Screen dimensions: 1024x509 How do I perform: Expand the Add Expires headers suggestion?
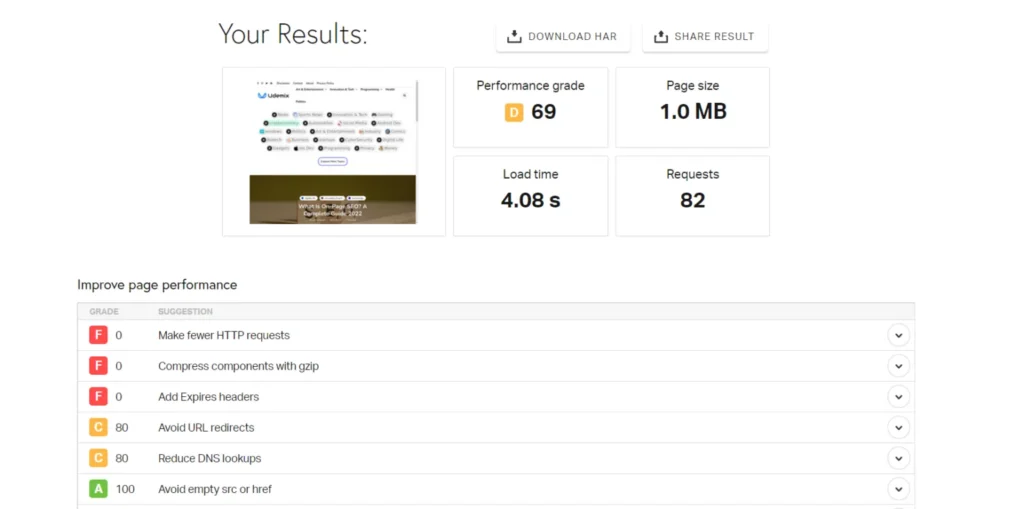pyautogui.click(x=898, y=397)
